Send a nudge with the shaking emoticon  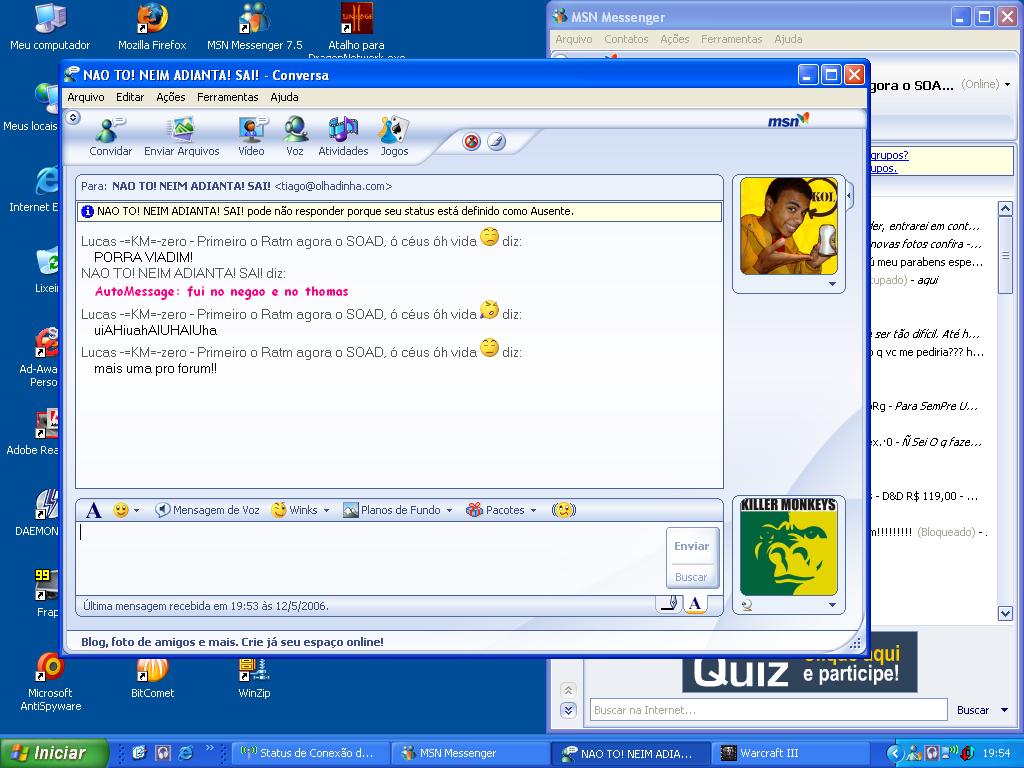click(564, 510)
